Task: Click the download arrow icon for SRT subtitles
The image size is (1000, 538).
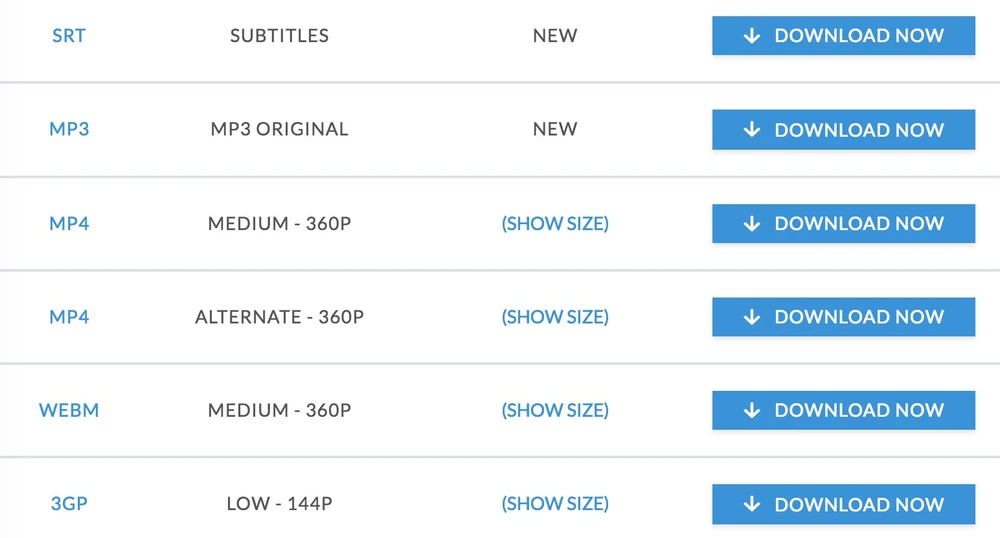Action: tap(752, 36)
